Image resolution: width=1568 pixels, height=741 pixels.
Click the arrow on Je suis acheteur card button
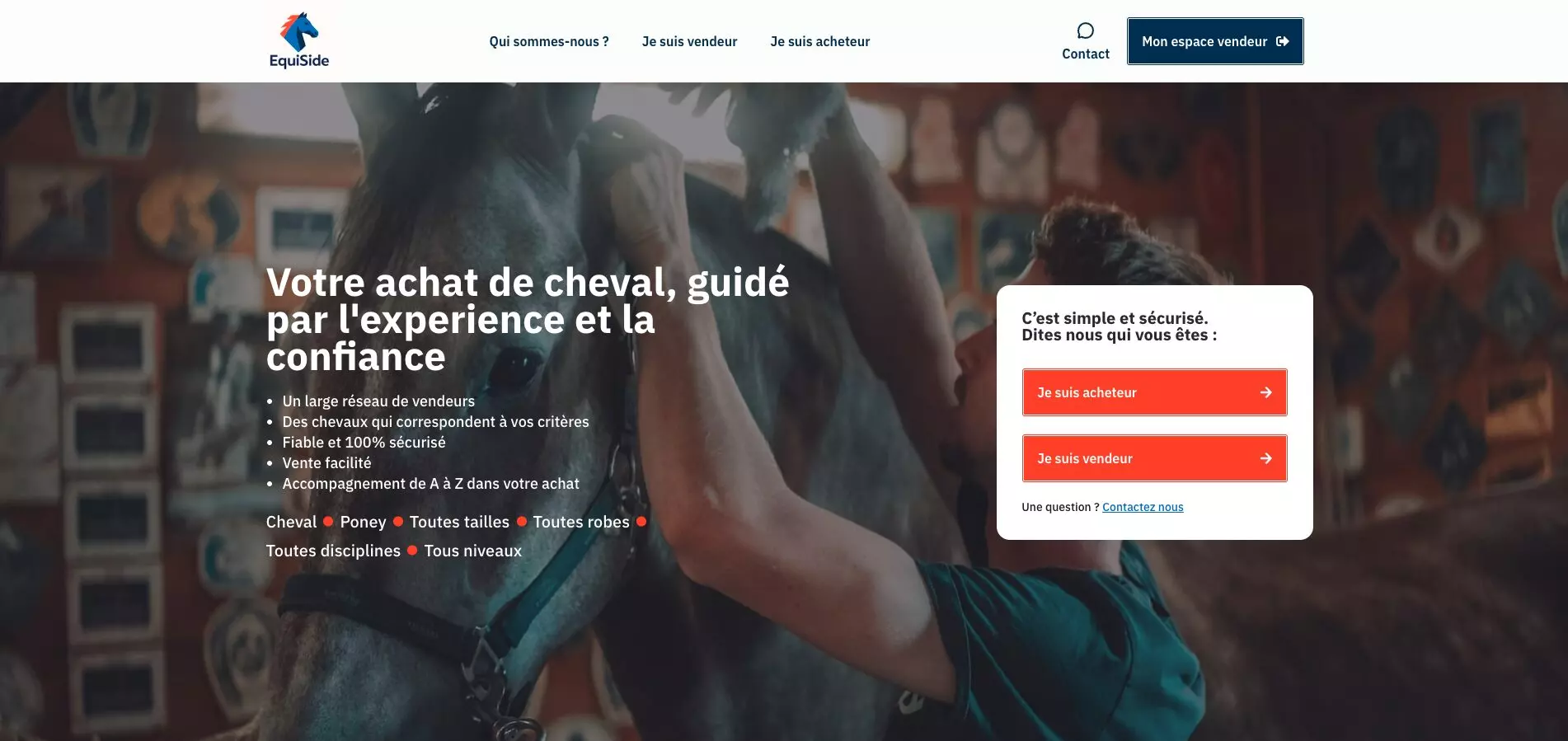(x=1265, y=392)
